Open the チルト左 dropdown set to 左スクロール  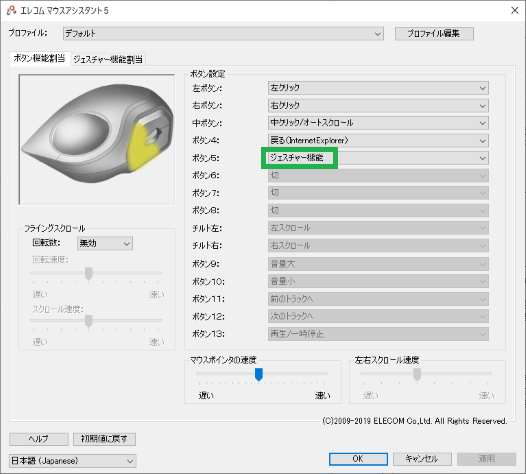coord(378,228)
